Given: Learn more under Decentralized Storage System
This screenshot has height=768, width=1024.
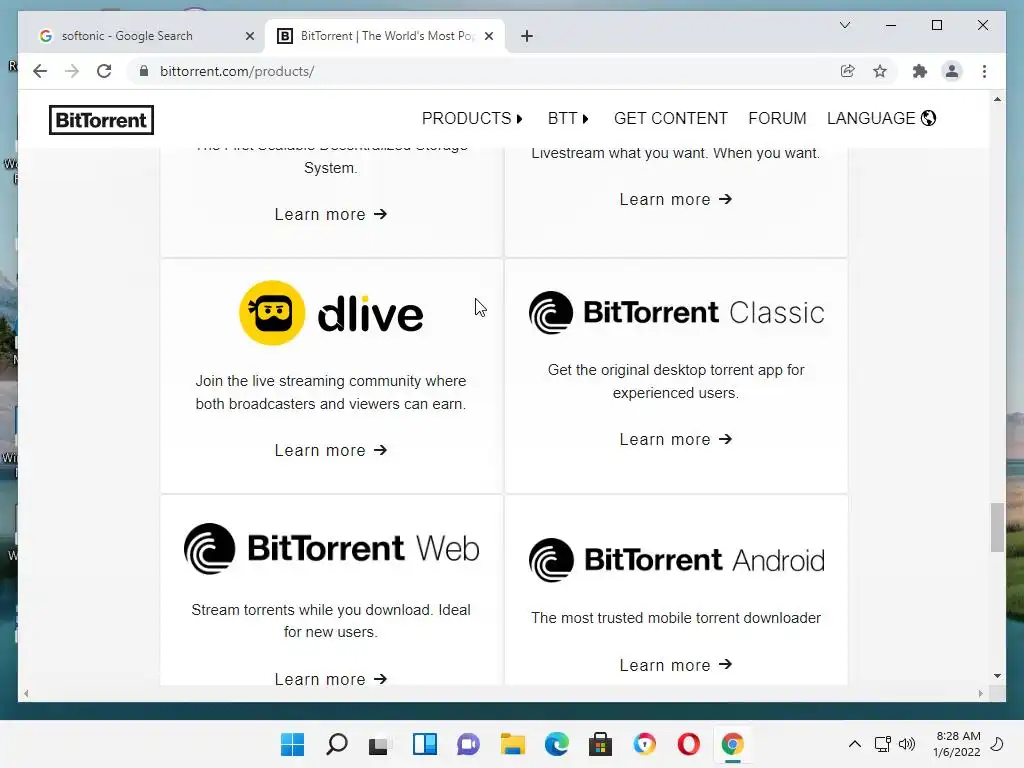Looking at the screenshot, I should [331, 214].
